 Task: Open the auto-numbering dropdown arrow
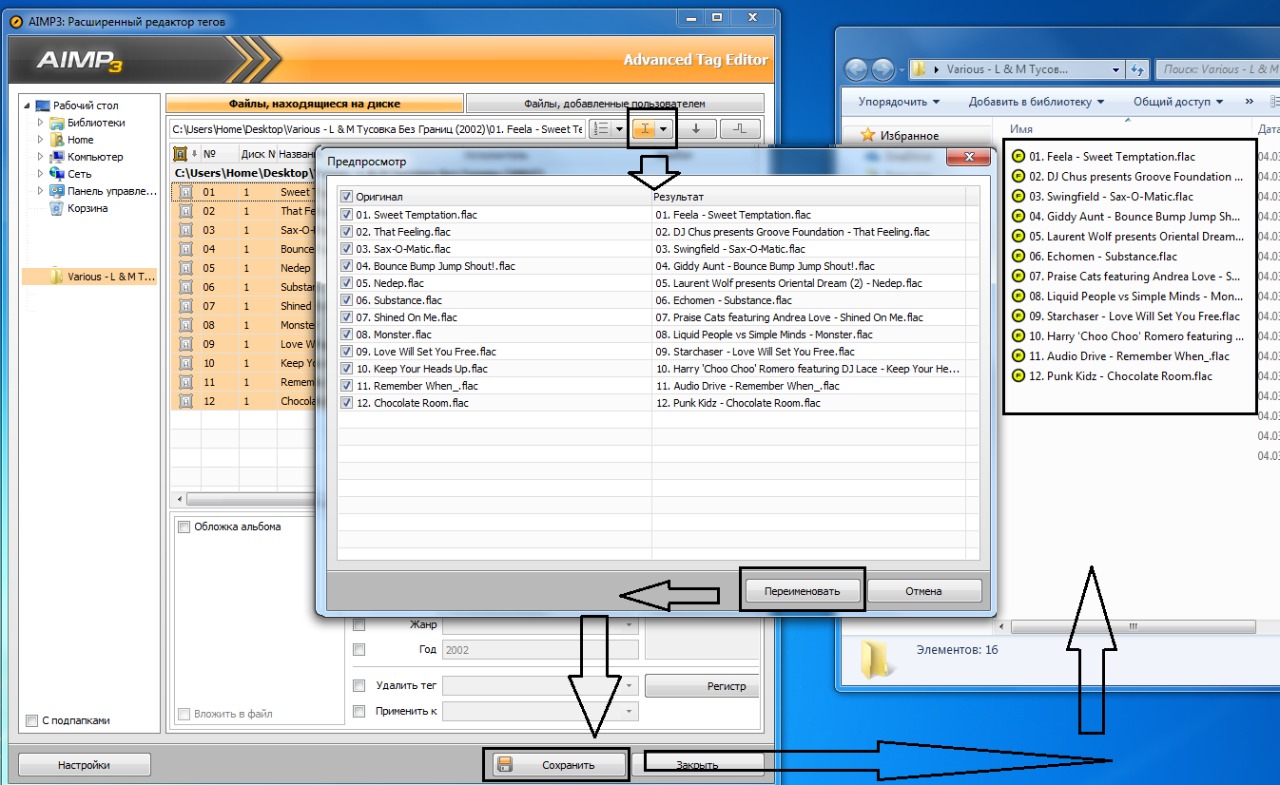[618, 129]
